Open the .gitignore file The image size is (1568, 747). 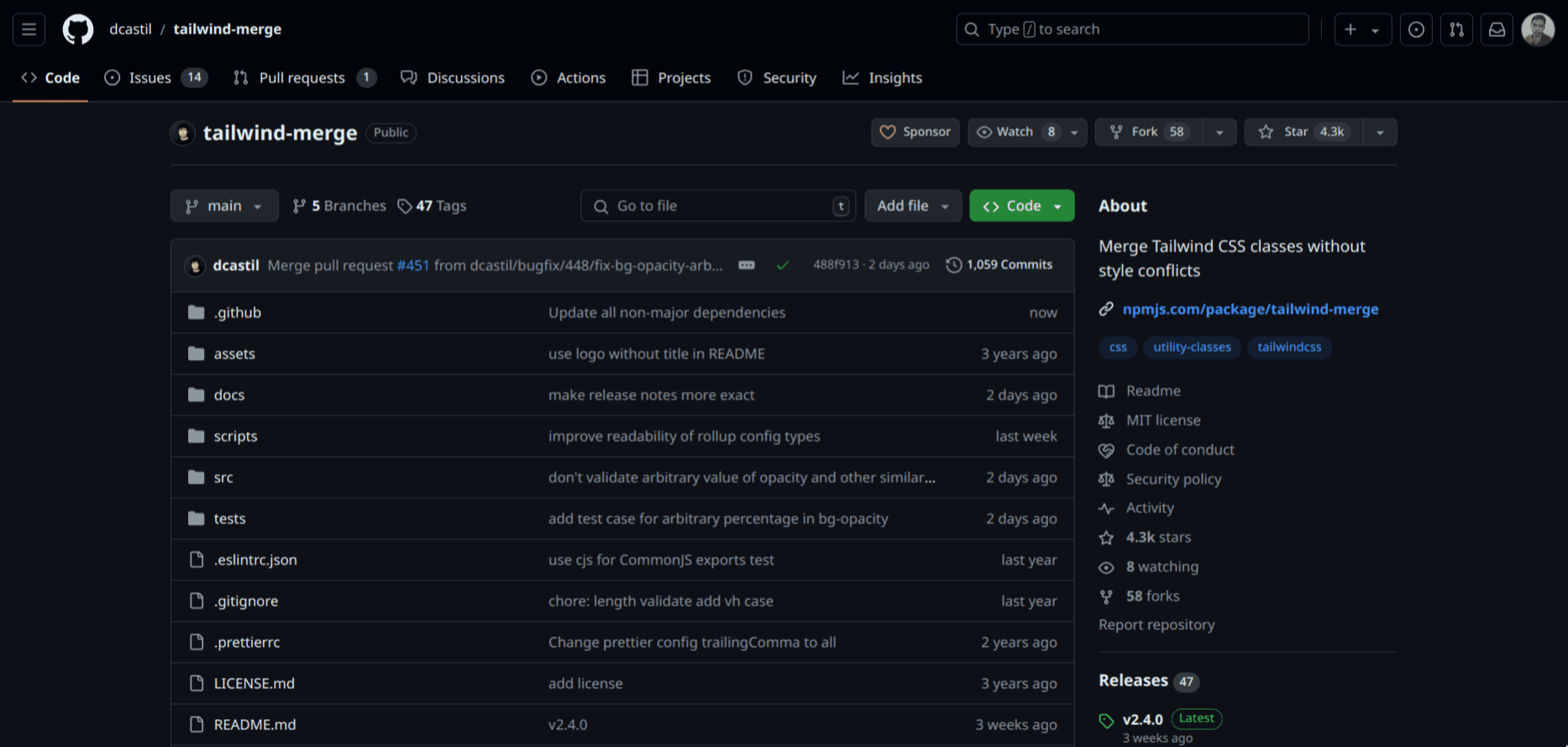(x=246, y=601)
